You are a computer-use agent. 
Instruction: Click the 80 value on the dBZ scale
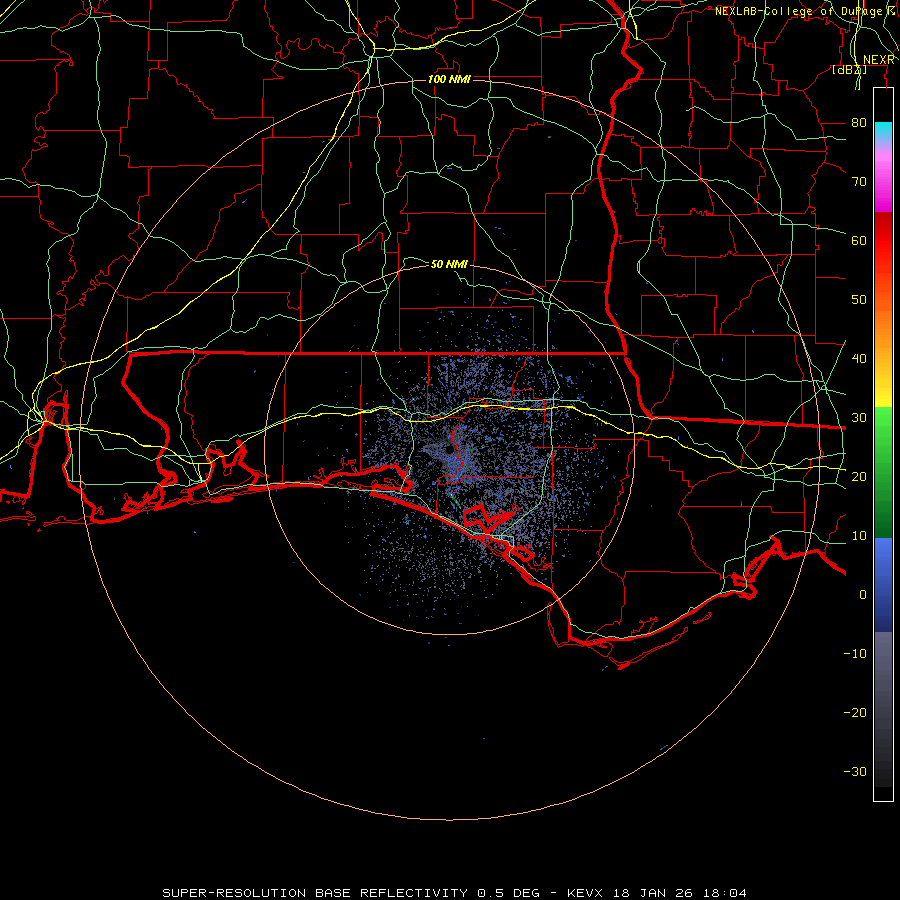[x=859, y=122]
